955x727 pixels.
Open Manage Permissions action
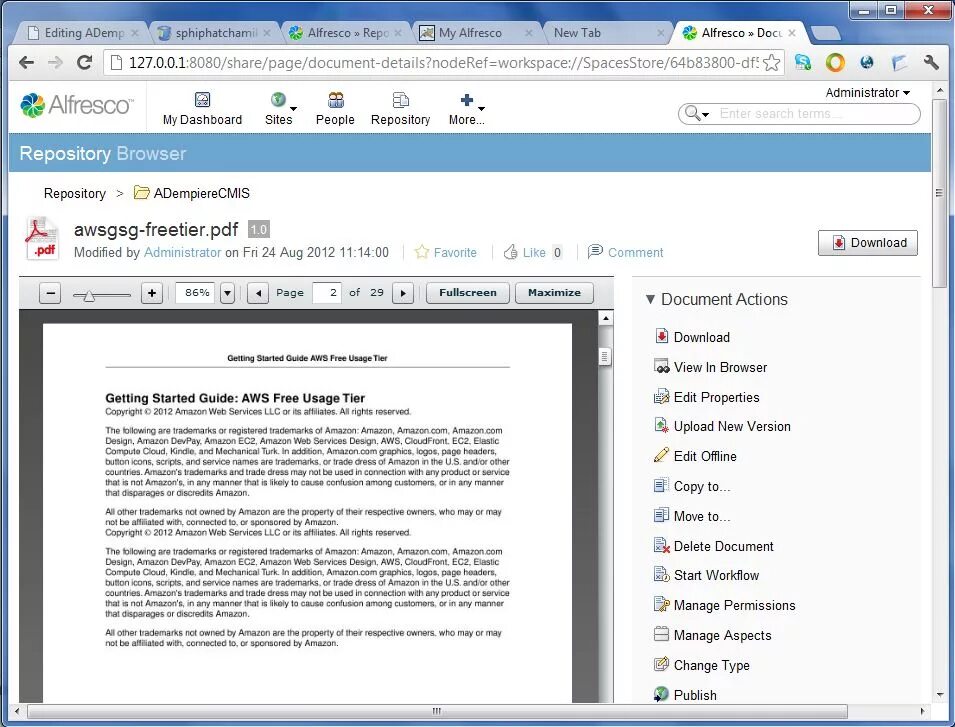[x=725, y=605]
